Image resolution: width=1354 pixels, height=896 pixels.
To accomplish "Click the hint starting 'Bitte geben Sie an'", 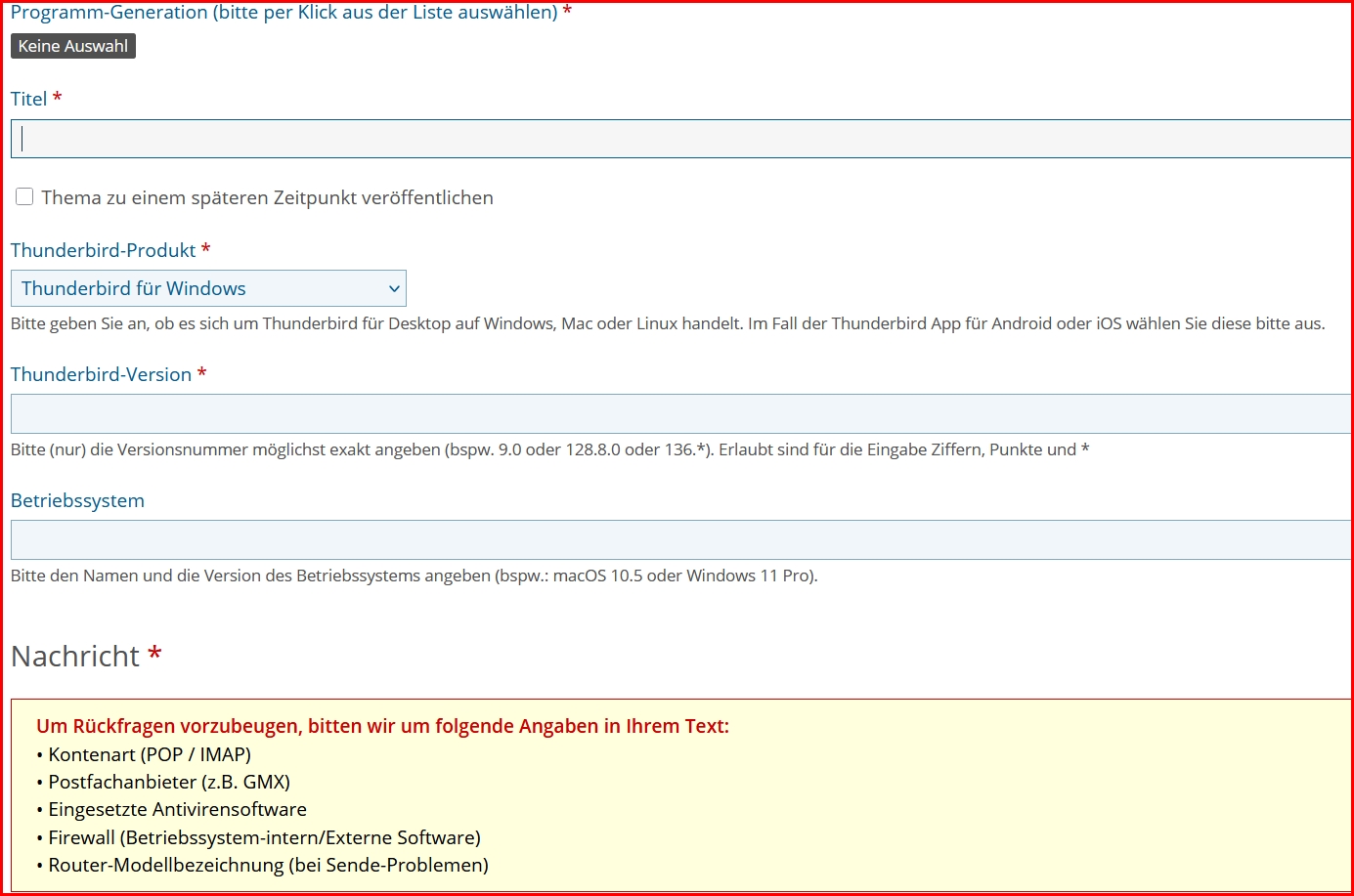I will click(668, 323).
